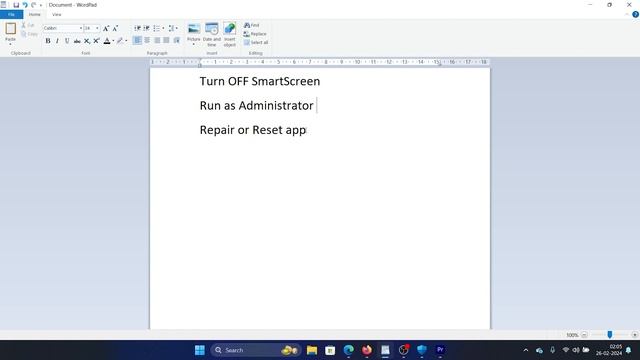Open Windows Security shield in taskbar
The height and width of the screenshot is (360, 640).
[x=422, y=350]
